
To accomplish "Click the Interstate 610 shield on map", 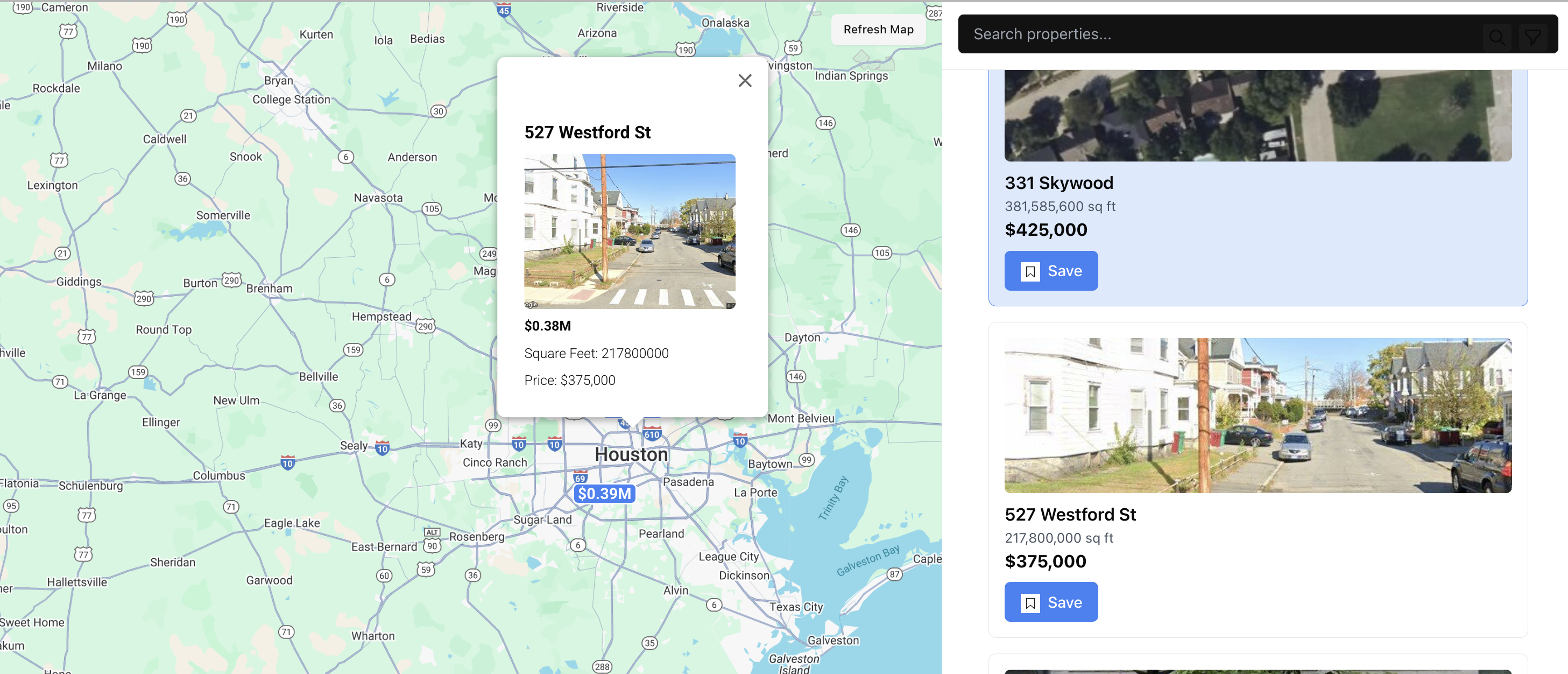I will coord(652,434).
